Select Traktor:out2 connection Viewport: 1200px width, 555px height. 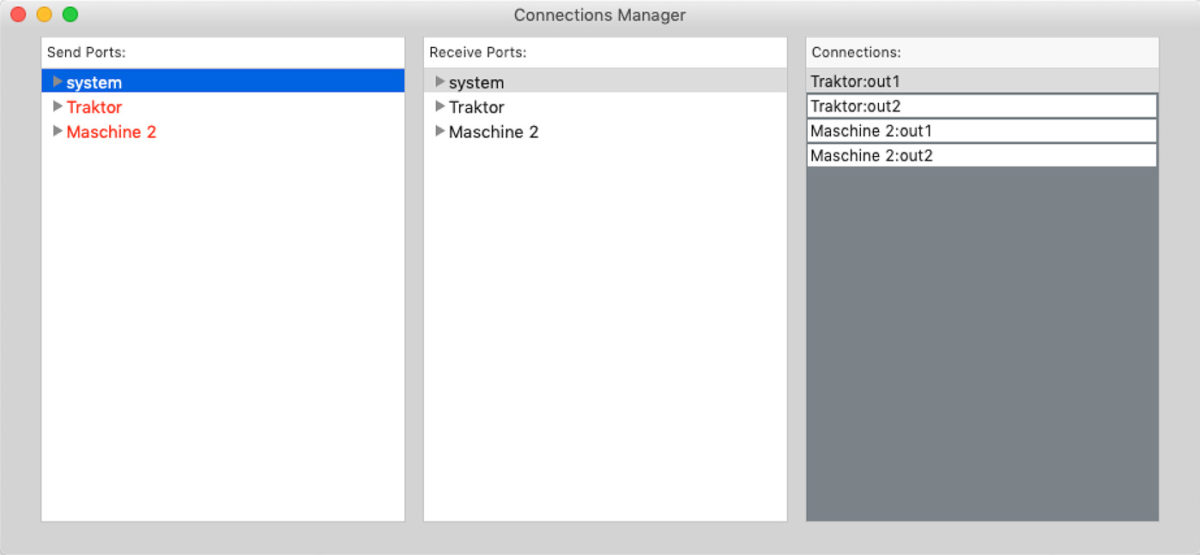coord(982,106)
